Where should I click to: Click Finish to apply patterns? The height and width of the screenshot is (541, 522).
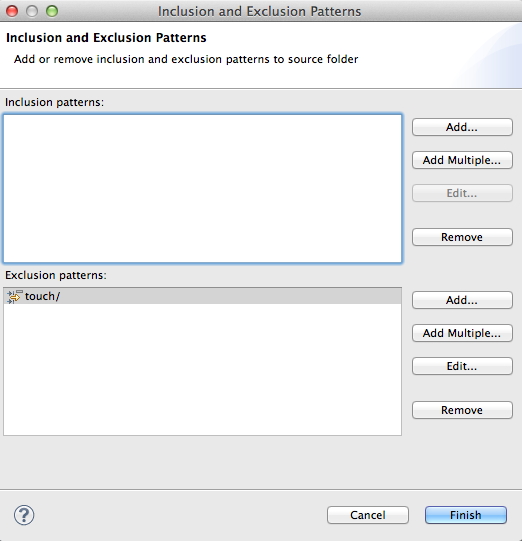pos(466,515)
